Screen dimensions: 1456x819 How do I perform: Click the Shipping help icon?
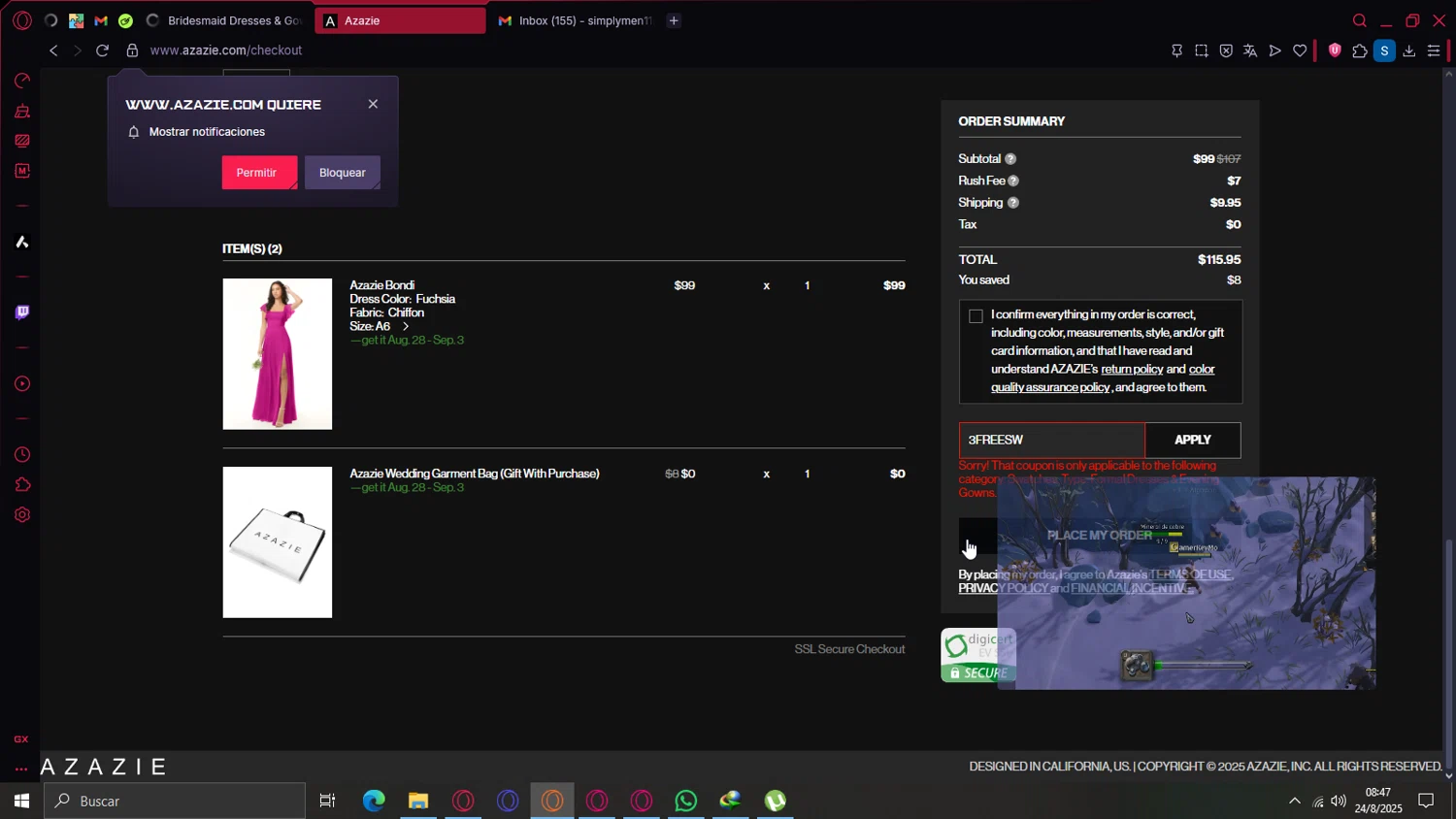point(1013,203)
